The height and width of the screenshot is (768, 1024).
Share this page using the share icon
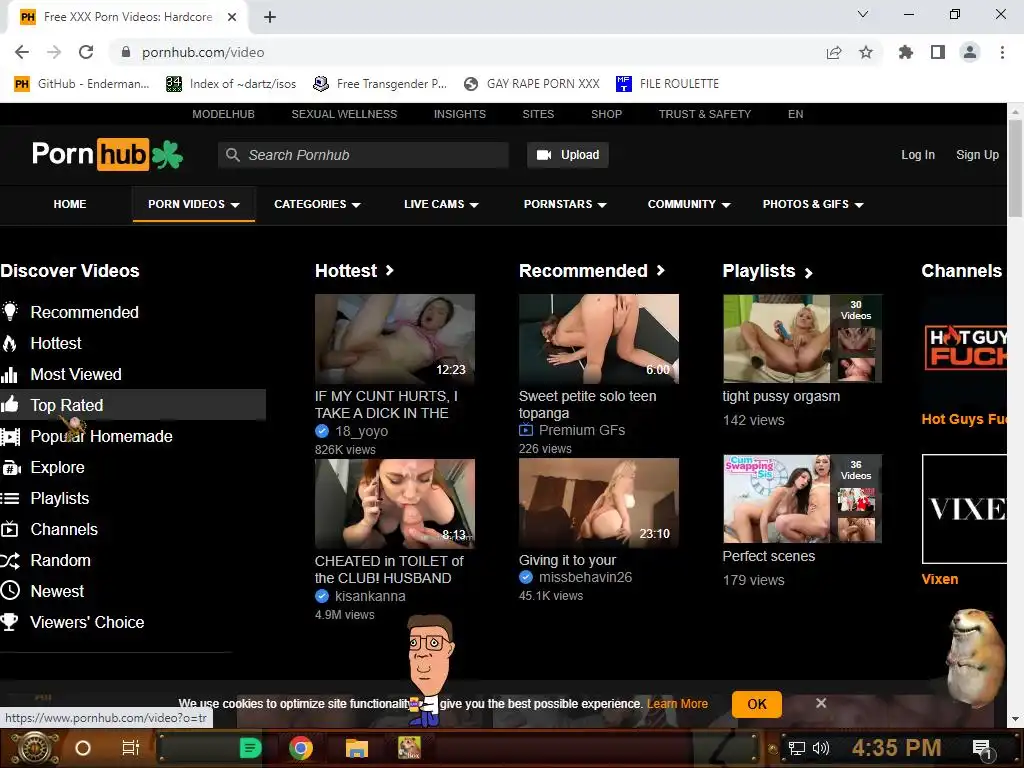click(834, 52)
